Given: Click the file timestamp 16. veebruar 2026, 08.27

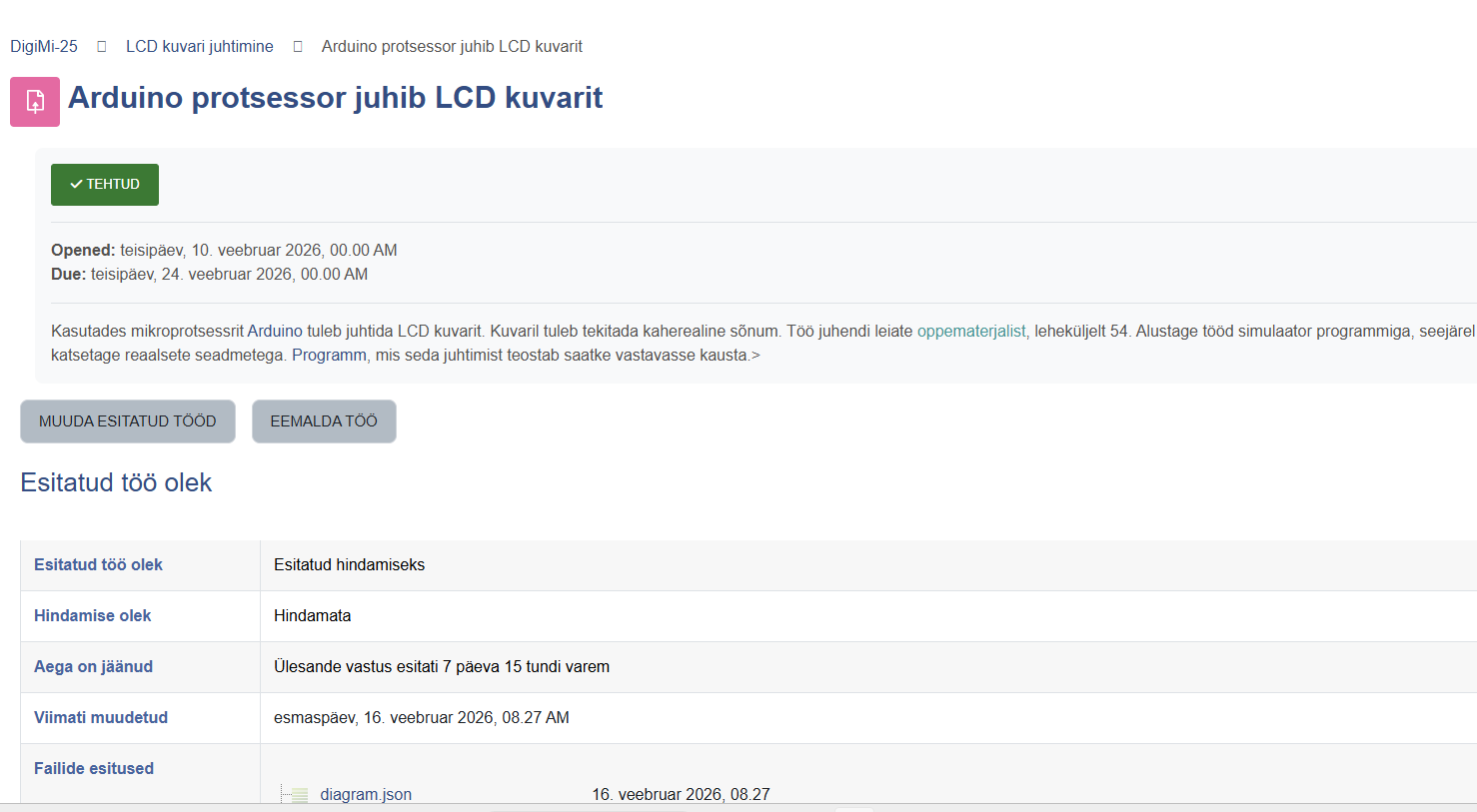Looking at the screenshot, I should click(682, 795).
